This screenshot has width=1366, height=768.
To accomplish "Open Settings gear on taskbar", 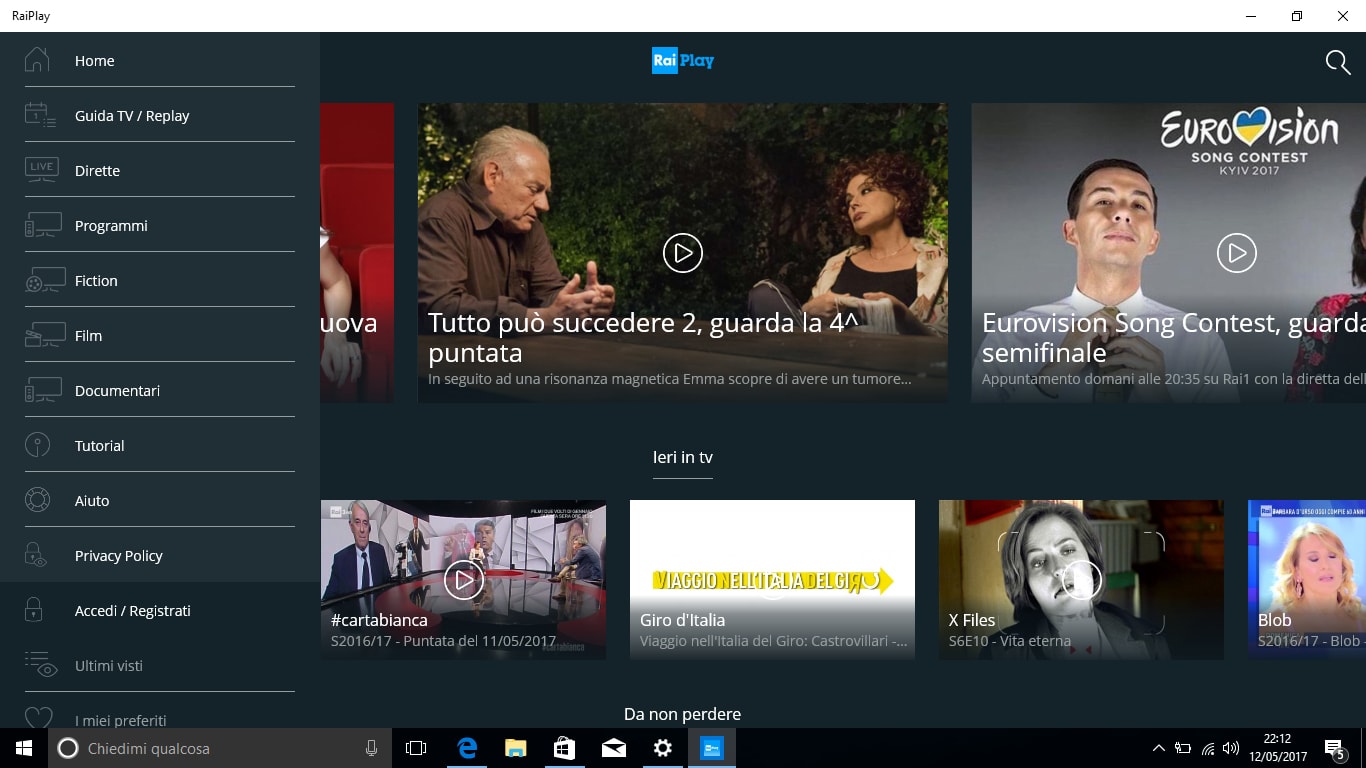I will point(662,748).
